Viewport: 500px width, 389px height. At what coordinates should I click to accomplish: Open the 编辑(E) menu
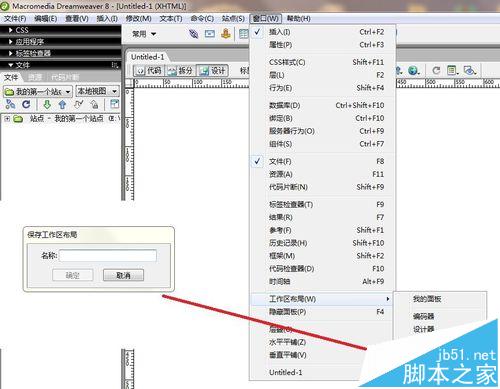point(45,19)
